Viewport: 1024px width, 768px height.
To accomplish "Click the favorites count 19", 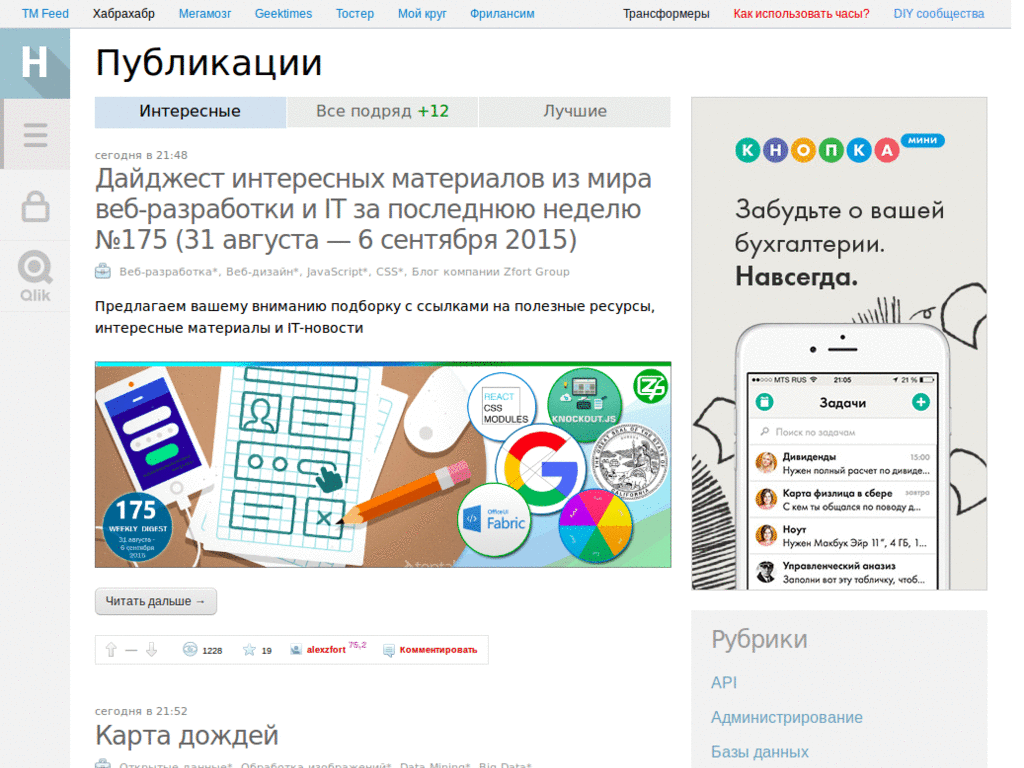I will click(x=266, y=650).
